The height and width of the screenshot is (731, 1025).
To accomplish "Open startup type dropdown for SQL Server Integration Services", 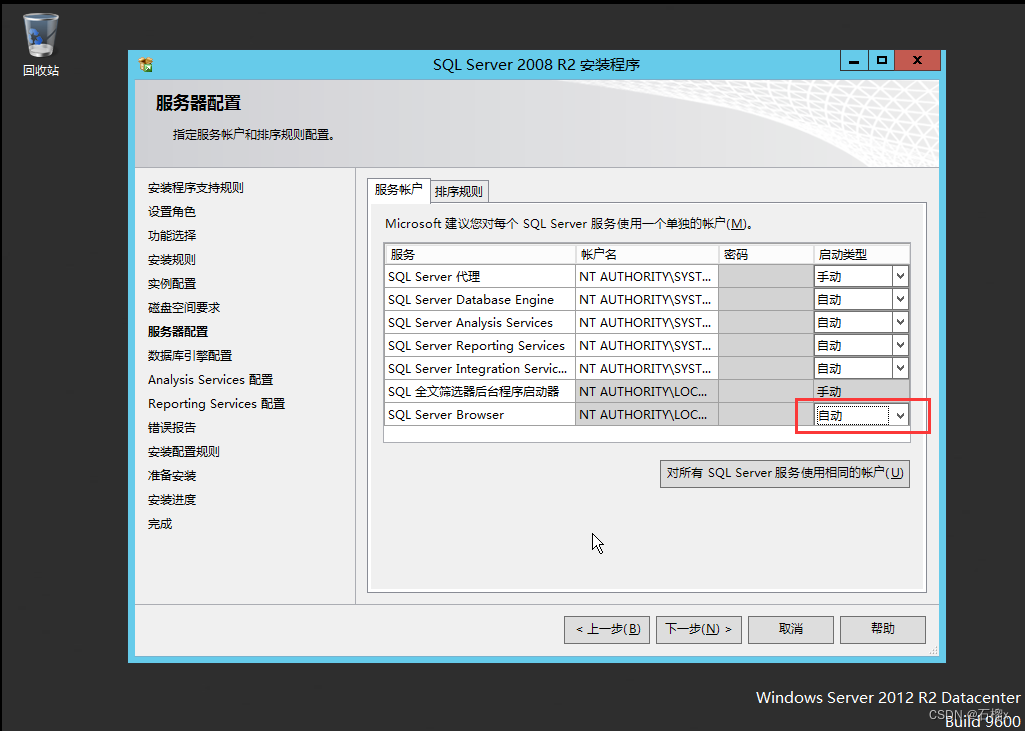I will click(901, 367).
